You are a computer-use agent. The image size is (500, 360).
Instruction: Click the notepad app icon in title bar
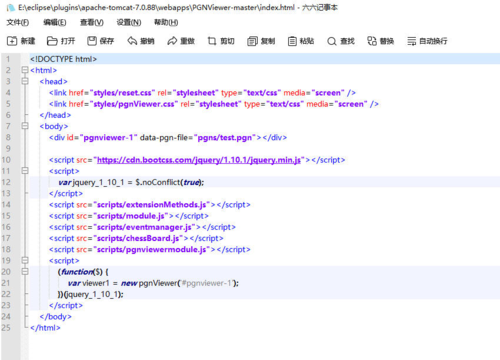pos(11,7)
